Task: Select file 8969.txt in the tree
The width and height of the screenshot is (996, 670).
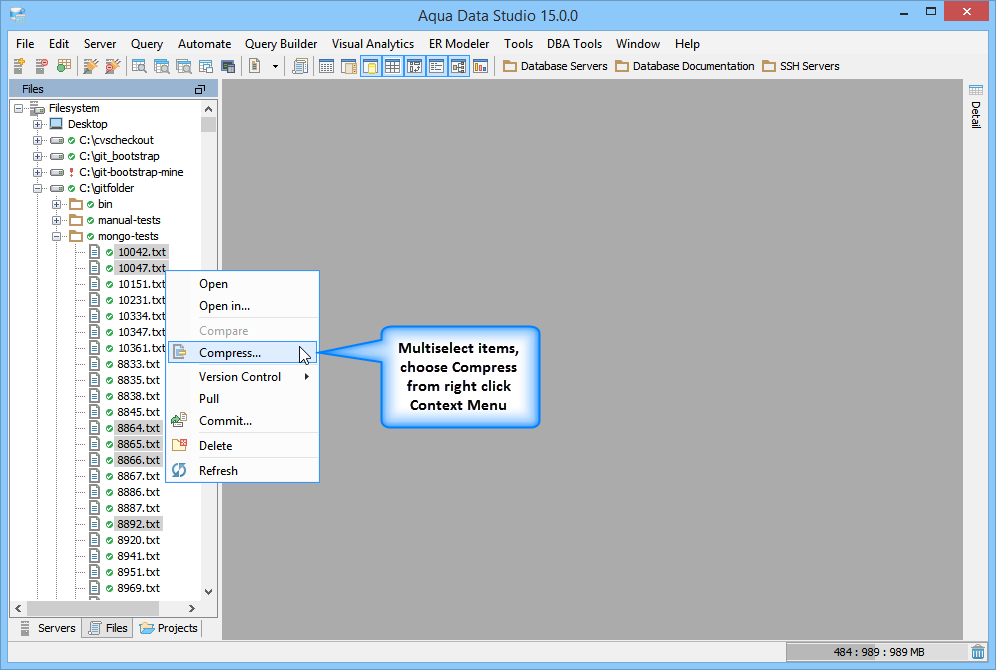Action: [138, 588]
